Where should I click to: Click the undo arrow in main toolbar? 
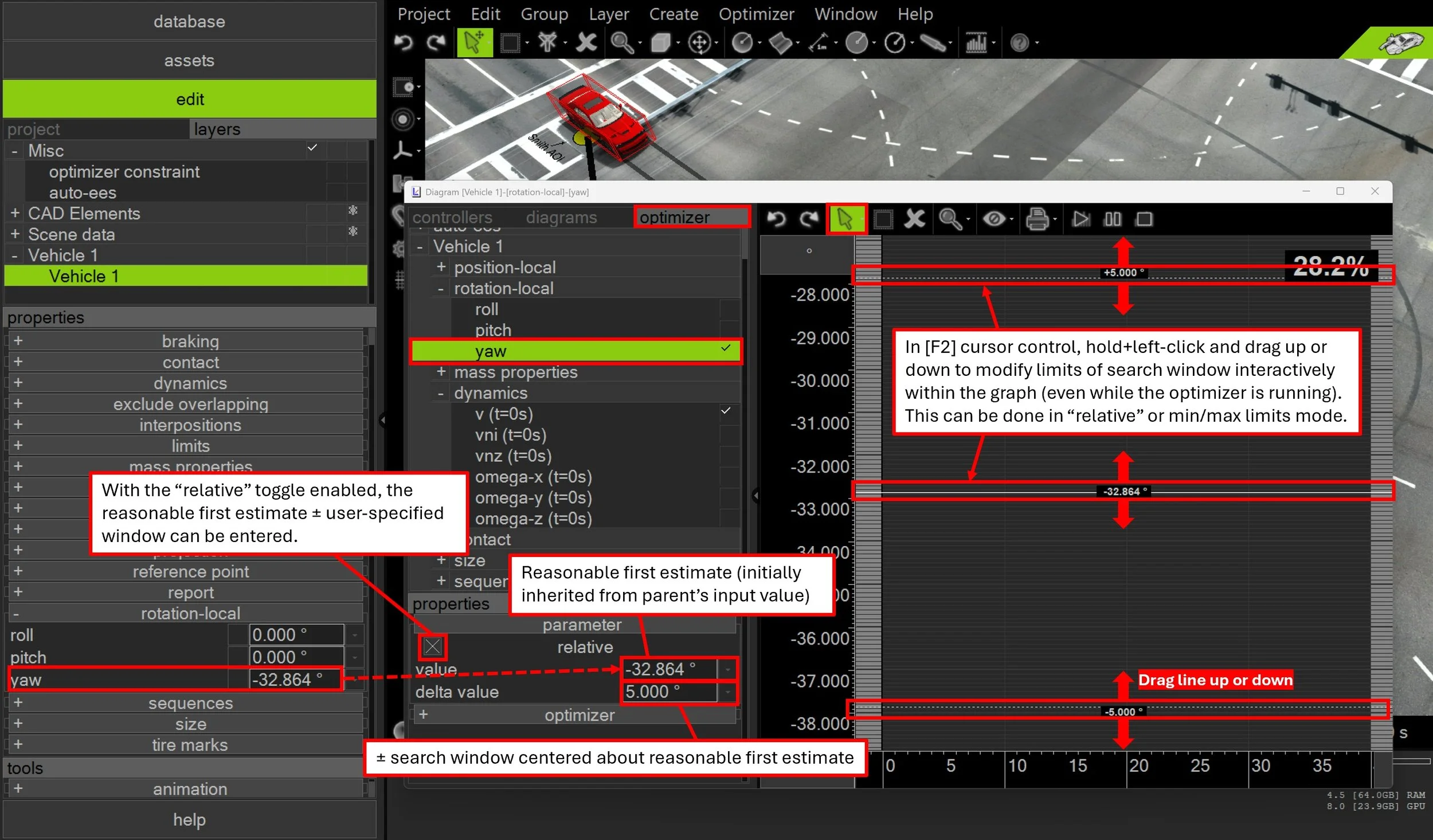[404, 42]
